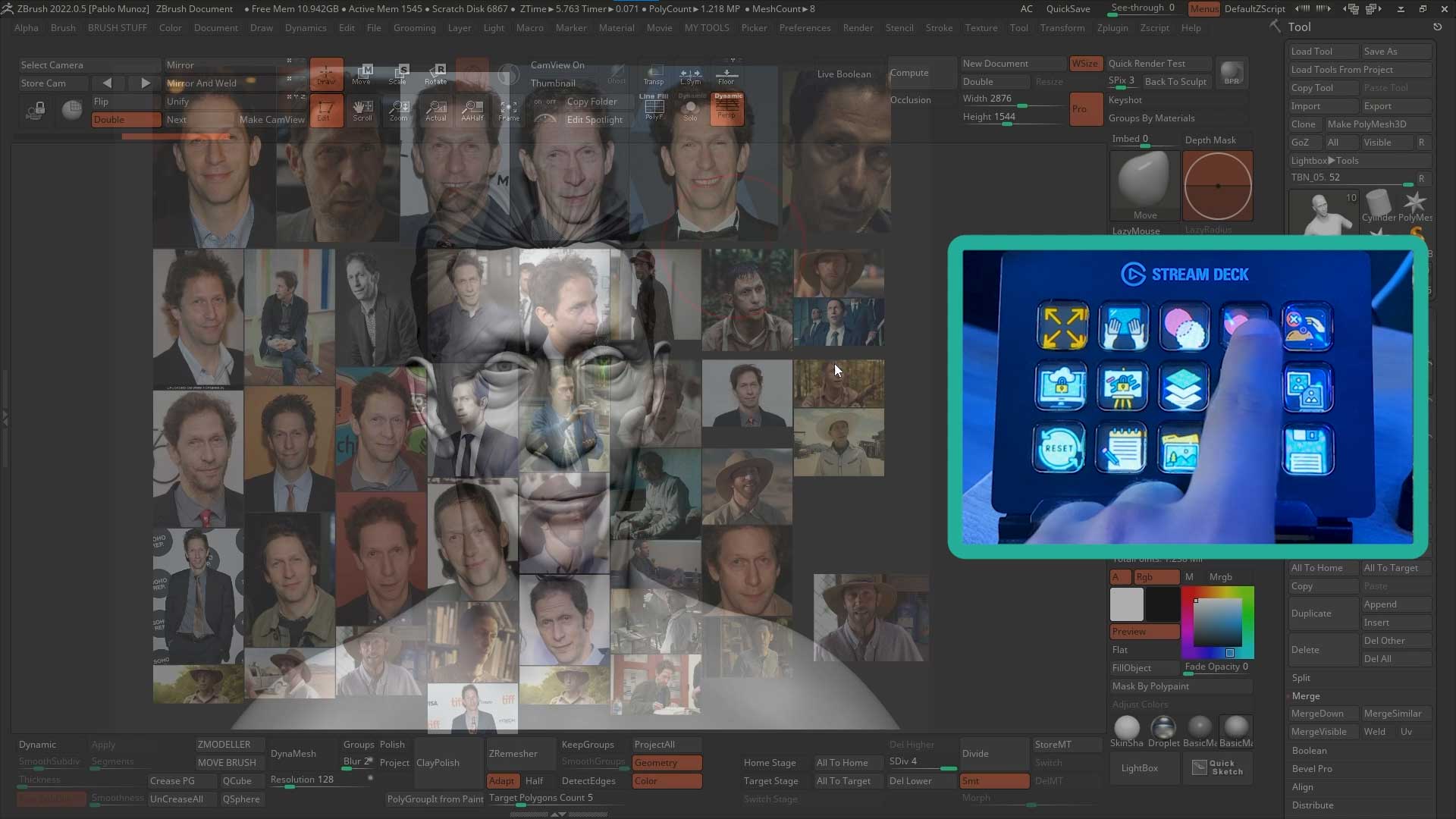Open the SkinShade material sphere

(x=1127, y=731)
